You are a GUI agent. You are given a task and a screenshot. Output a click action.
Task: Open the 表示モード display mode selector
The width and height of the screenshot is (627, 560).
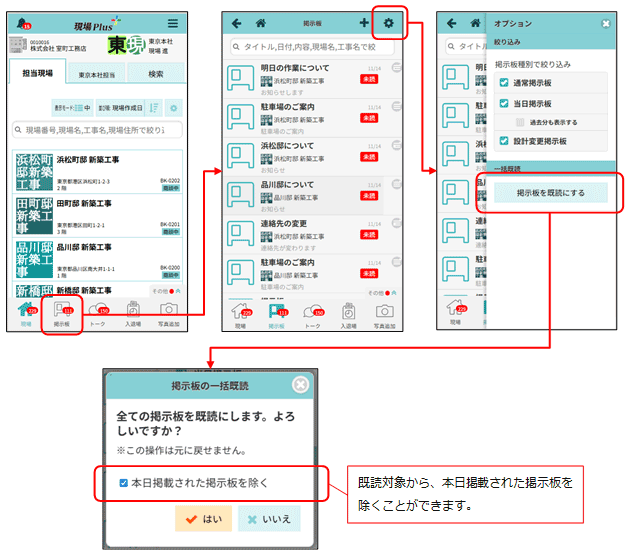point(72,107)
